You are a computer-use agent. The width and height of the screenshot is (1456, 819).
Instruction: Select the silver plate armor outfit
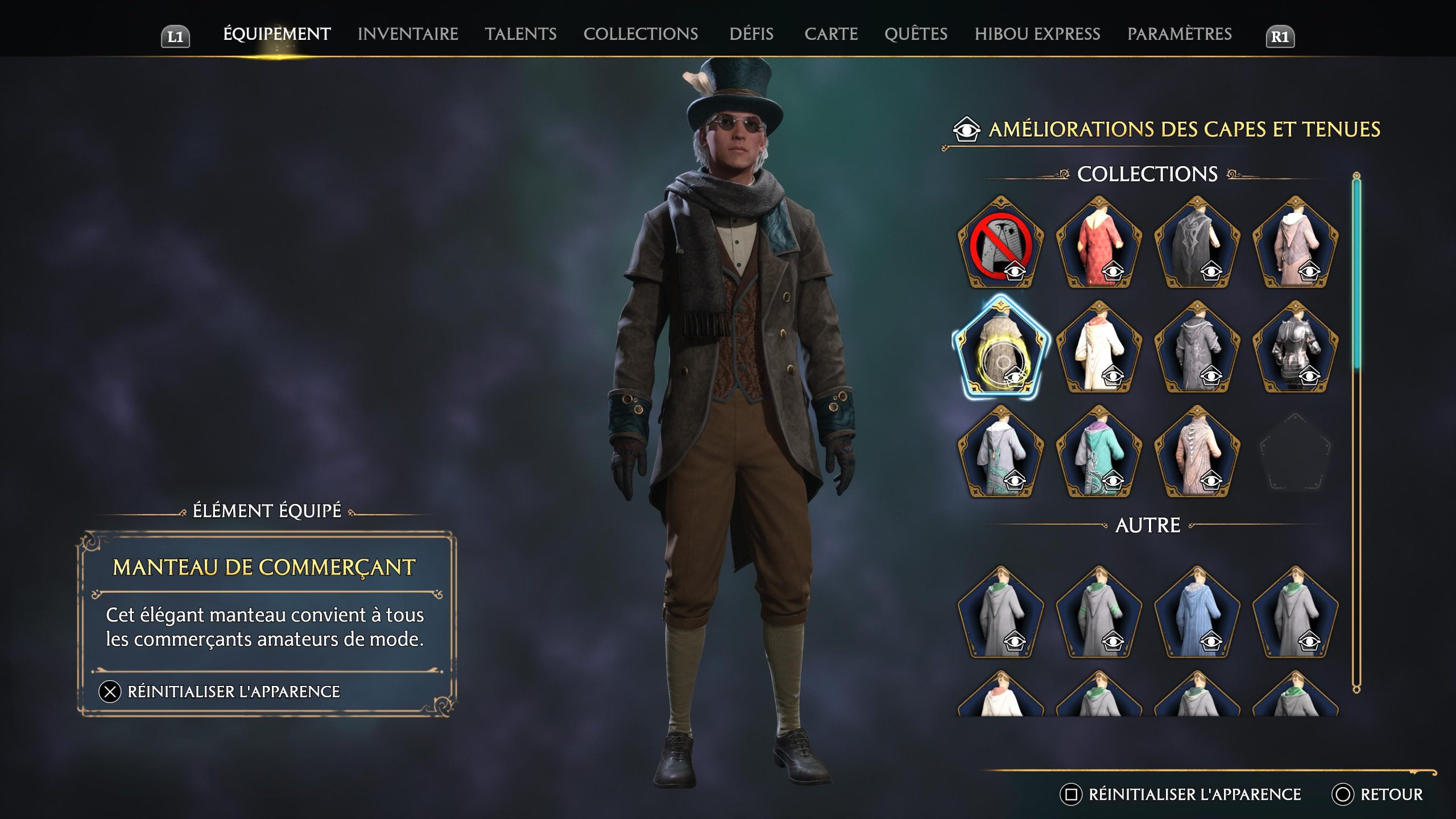[1295, 348]
